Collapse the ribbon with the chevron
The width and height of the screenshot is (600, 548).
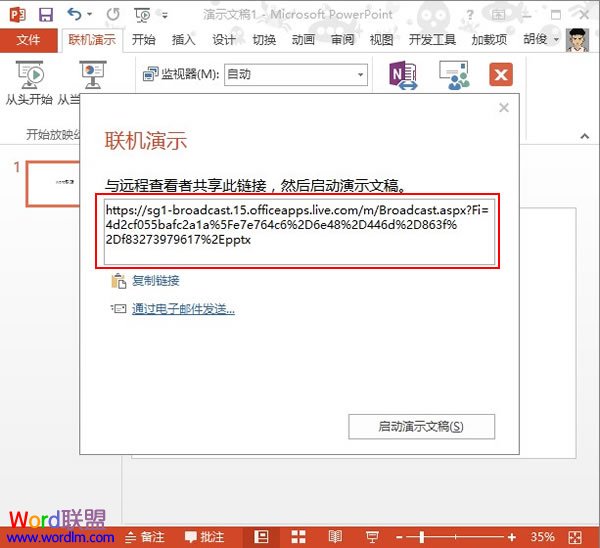click(x=584, y=136)
